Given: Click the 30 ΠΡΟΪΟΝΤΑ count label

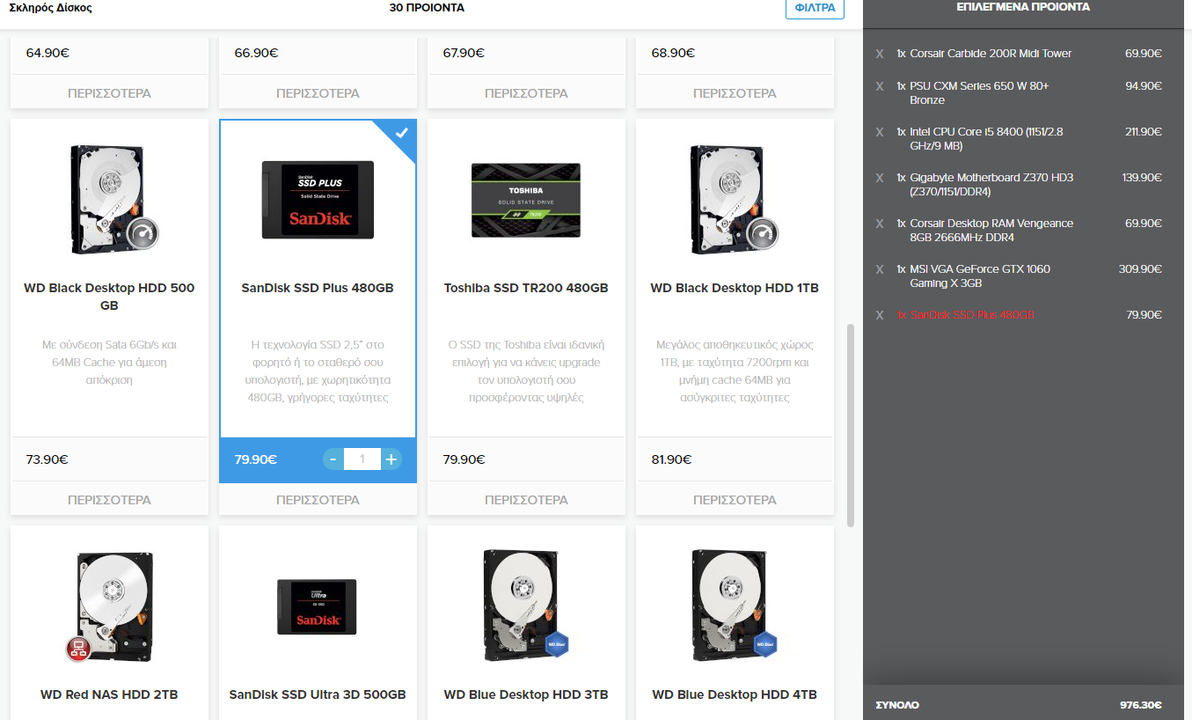Looking at the screenshot, I should pos(426,8).
